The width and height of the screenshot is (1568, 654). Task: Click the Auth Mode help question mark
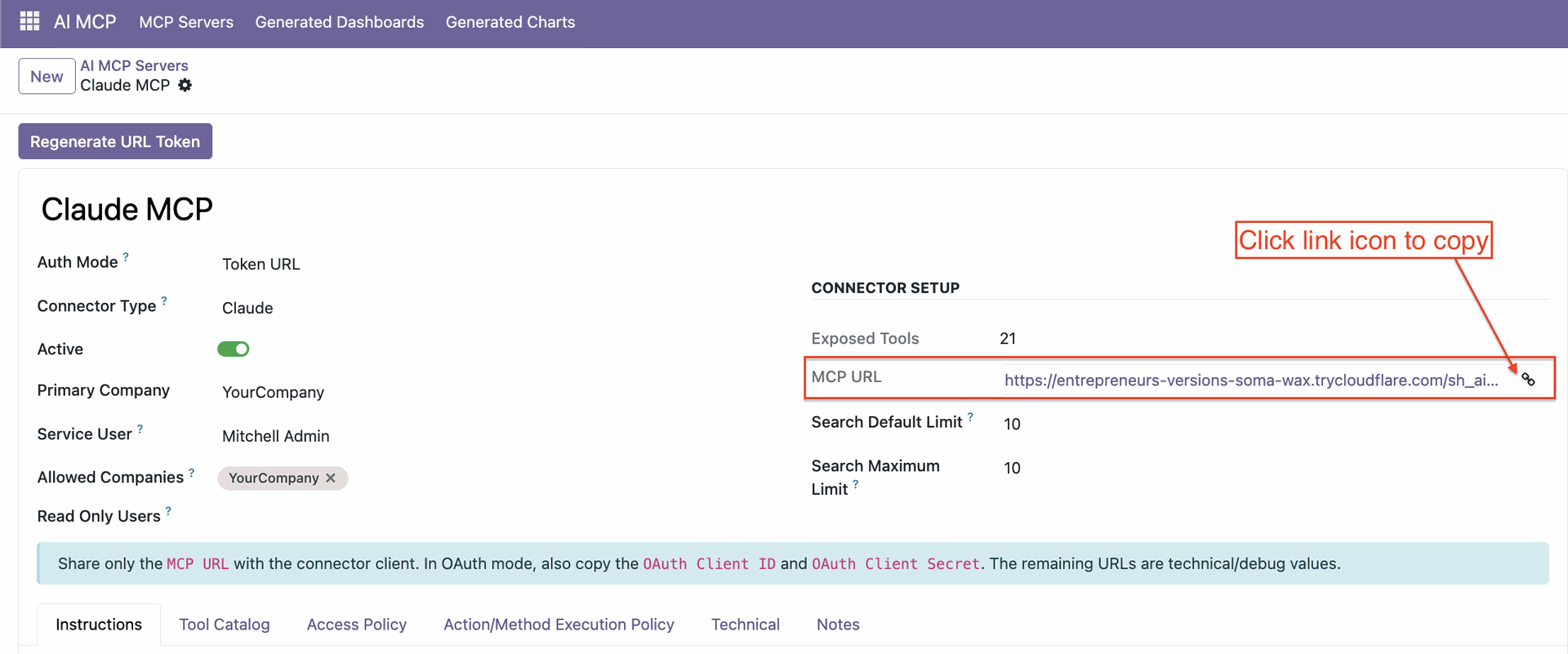[x=126, y=256]
